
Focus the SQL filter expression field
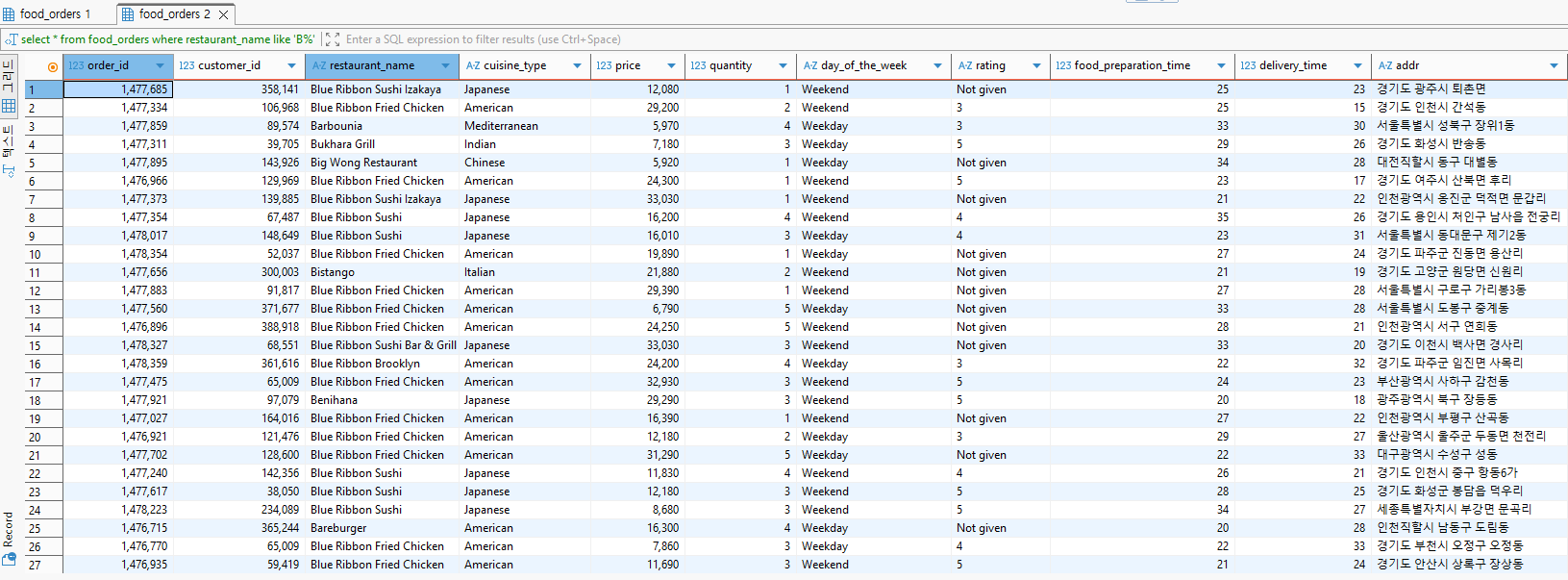pyautogui.click(x=483, y=39)
